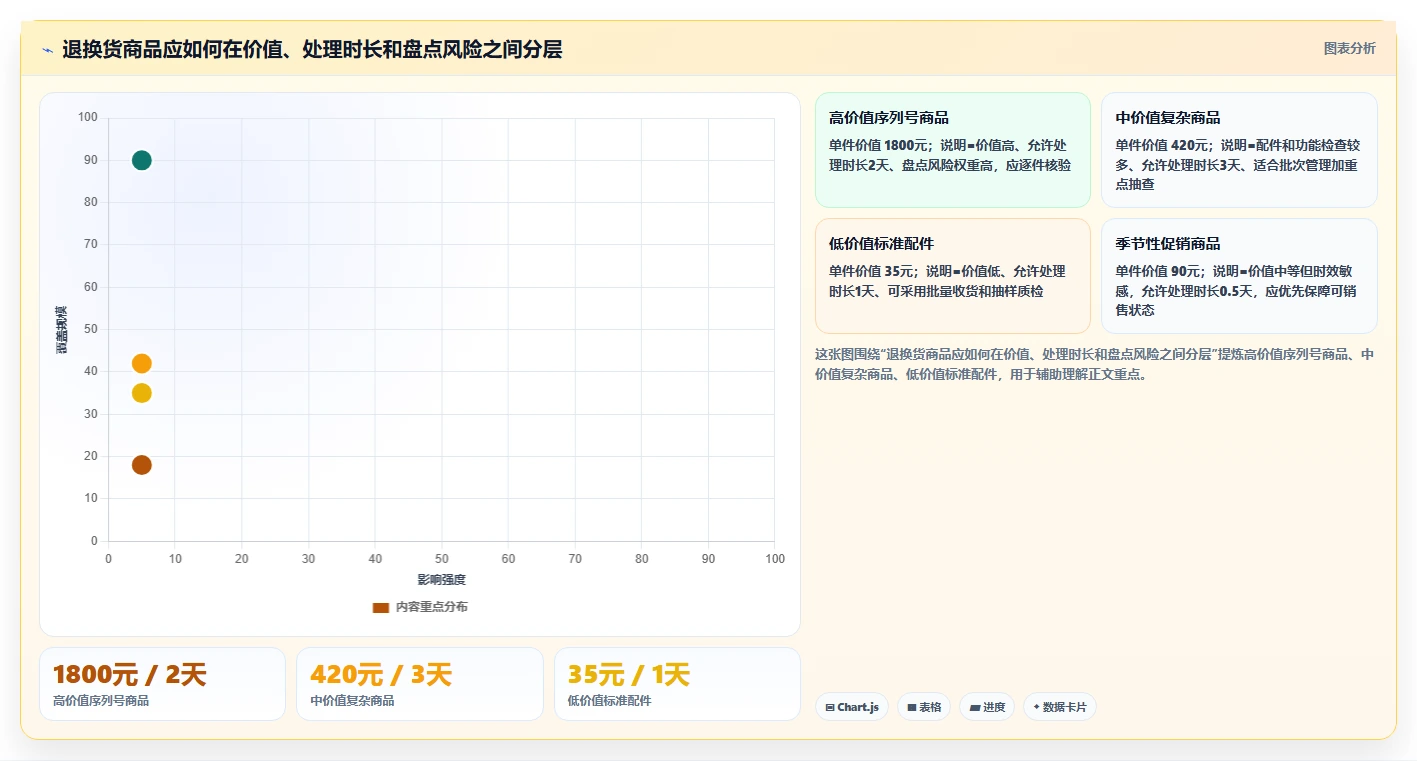1417x761 pixels.
Task: Click the yellow data point near 35
Action: pyautogui.click(x=142, y=393)
